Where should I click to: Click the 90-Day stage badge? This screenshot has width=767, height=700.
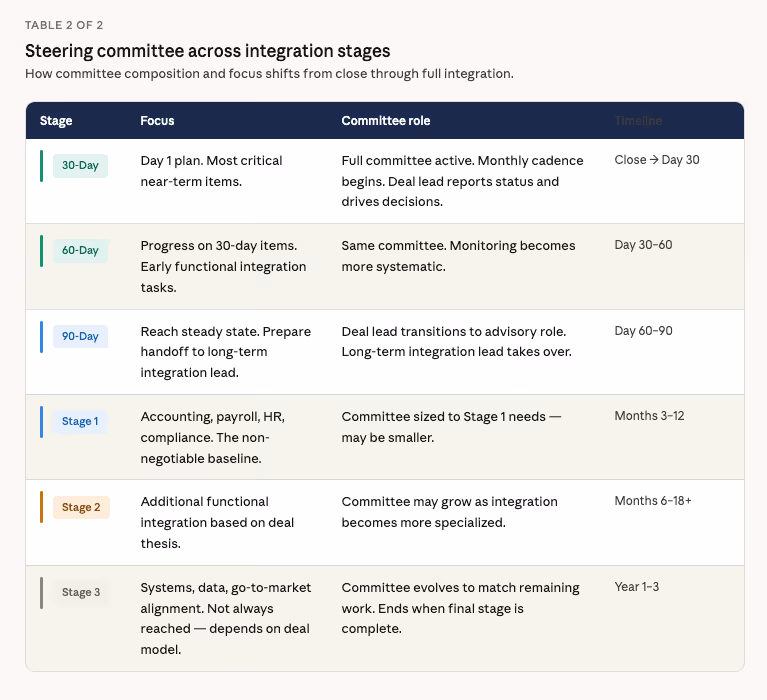(80, 336)
